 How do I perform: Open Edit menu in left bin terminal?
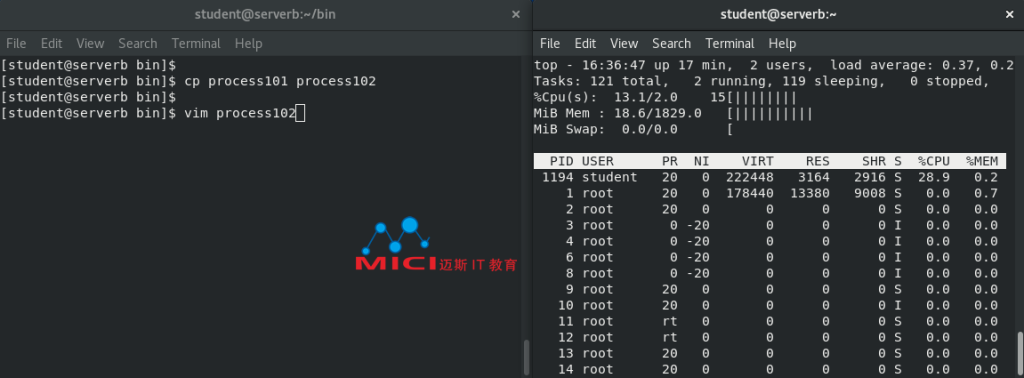click(x=51, y=44)
